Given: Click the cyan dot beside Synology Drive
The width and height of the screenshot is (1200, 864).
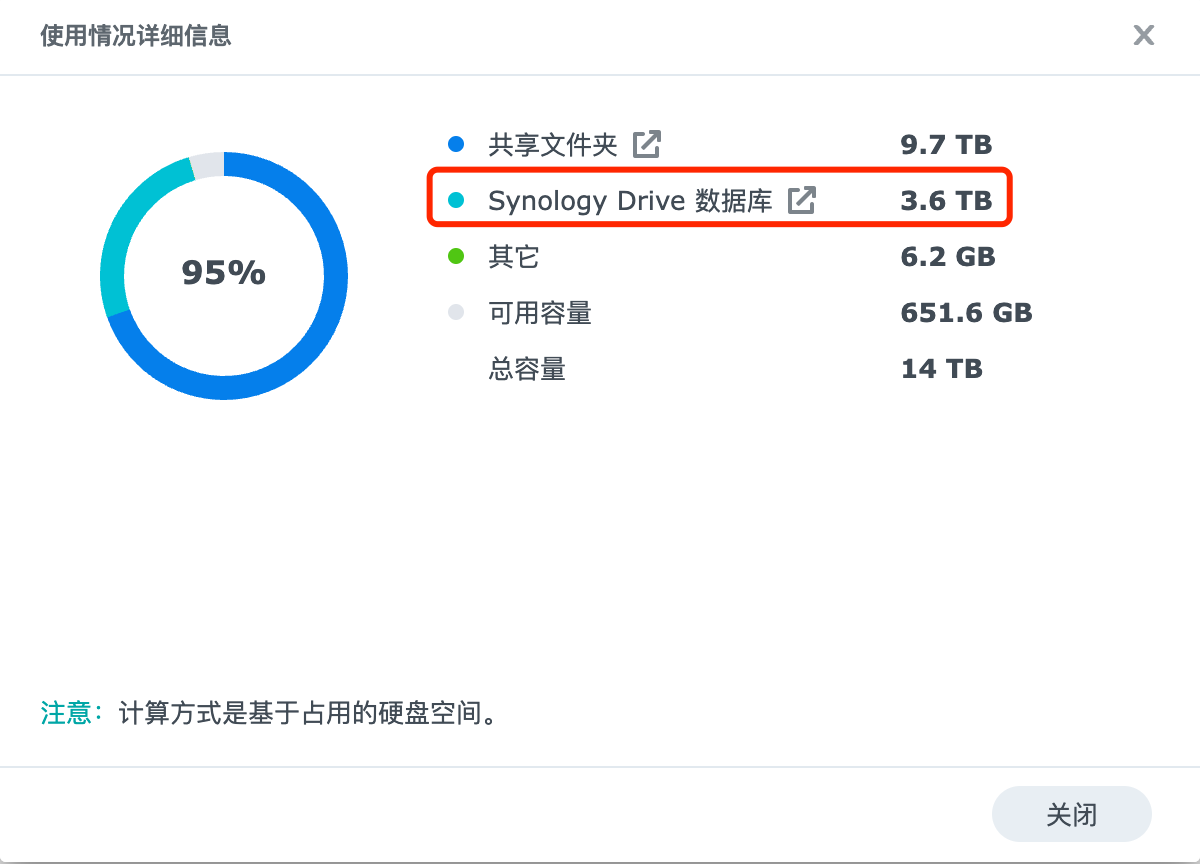Looking at the screenshot, I should coord(456,200).
